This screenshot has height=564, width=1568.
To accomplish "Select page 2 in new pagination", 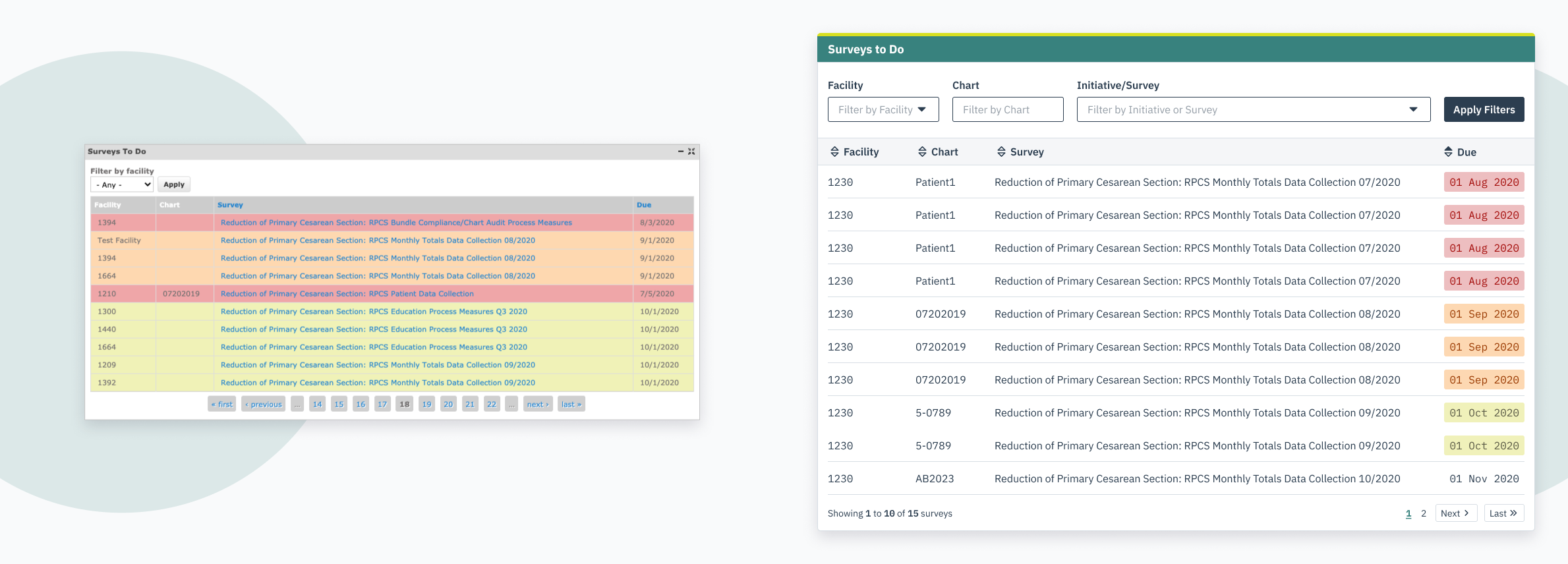I will tap(1424, 513).
